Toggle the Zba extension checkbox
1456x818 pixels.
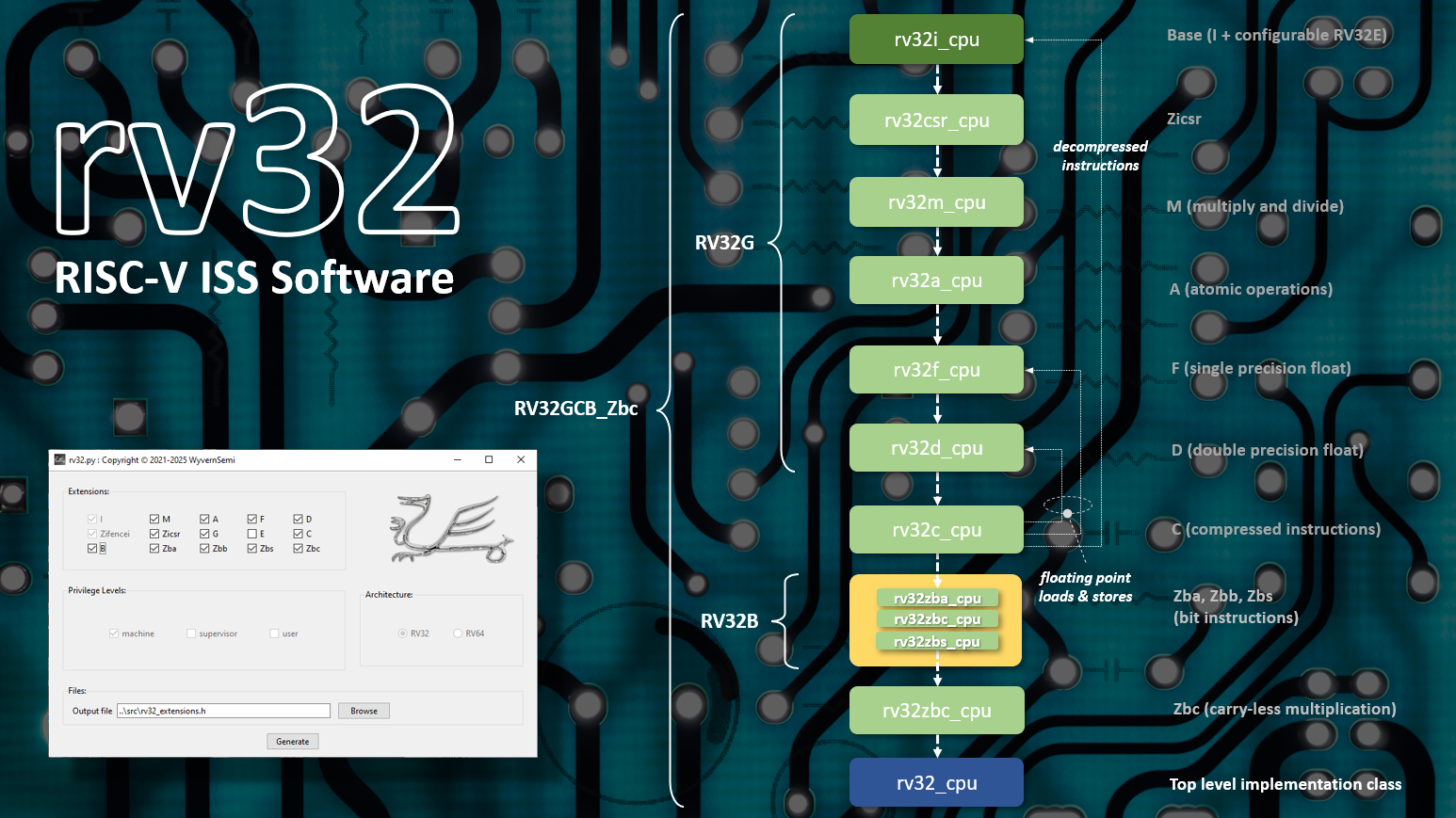[x=154, y=549]
